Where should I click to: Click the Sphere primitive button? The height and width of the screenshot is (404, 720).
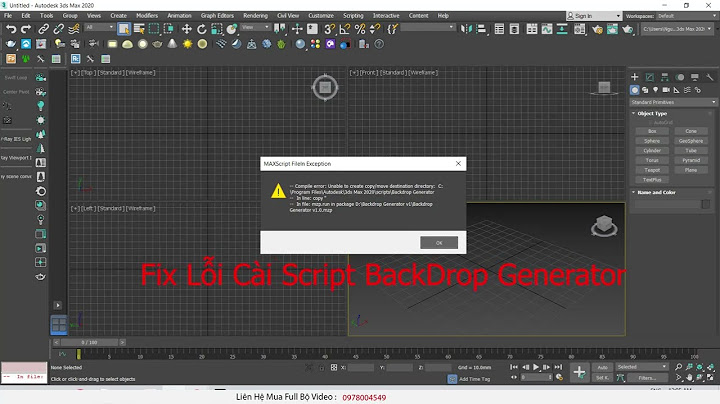652,141
